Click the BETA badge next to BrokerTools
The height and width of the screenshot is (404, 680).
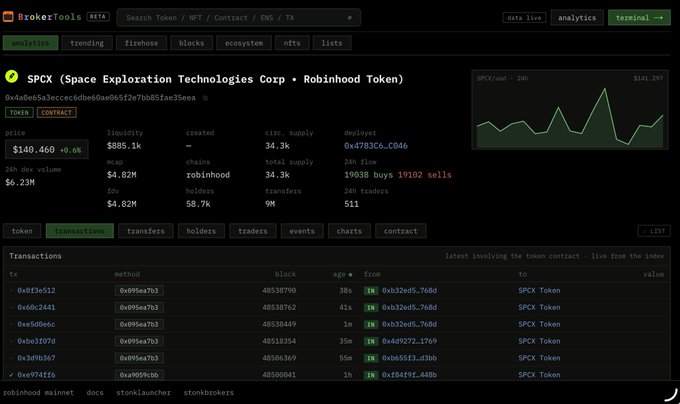pos(98,17)
